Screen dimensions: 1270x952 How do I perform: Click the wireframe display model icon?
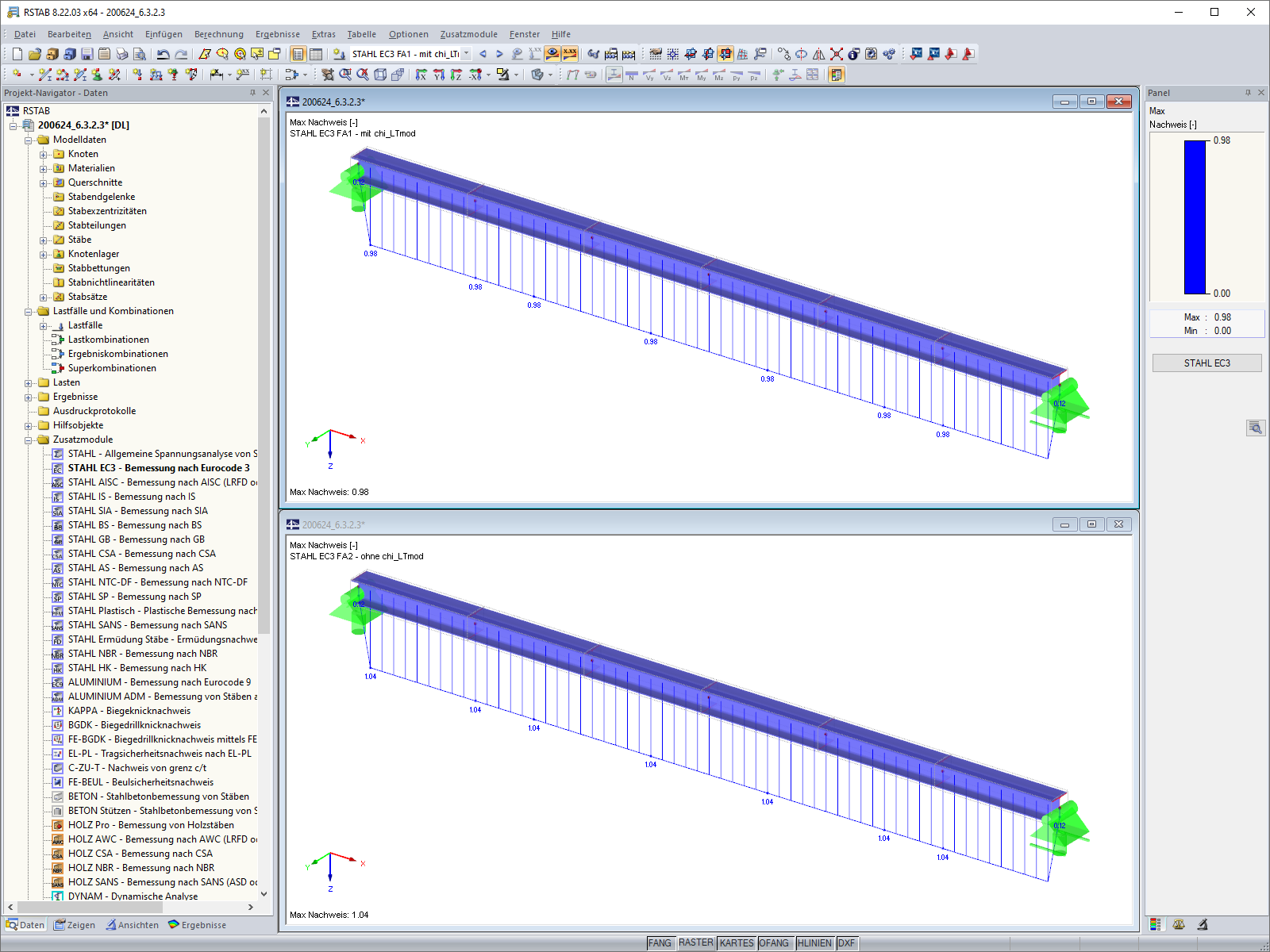[380, 75]
